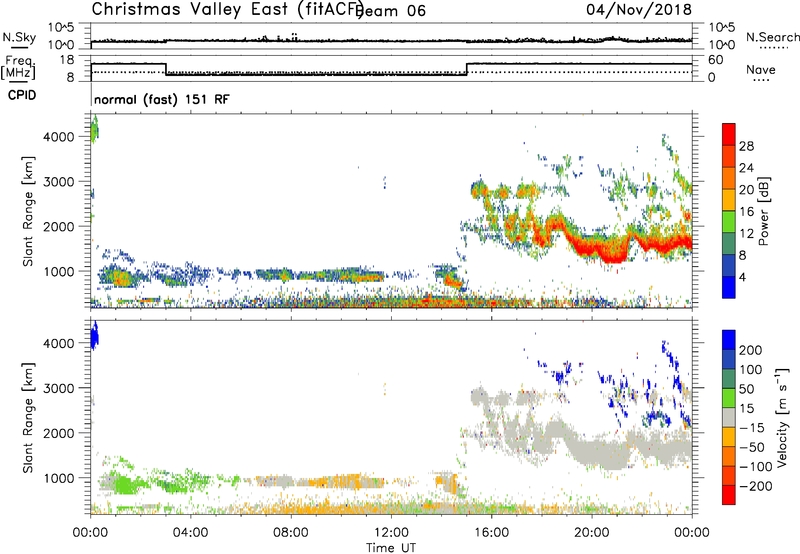The width and height of the screenshot is (800, 554).
Task: Click the '28' value on the Power scale
Action: [746, 146]
